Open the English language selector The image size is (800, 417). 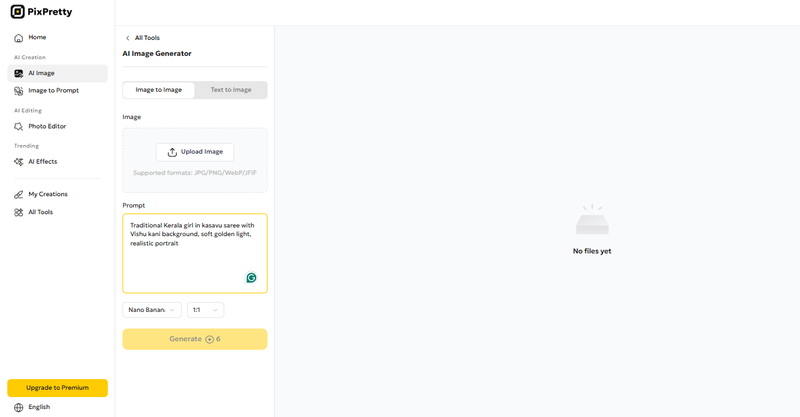click(x=39, y=407)
